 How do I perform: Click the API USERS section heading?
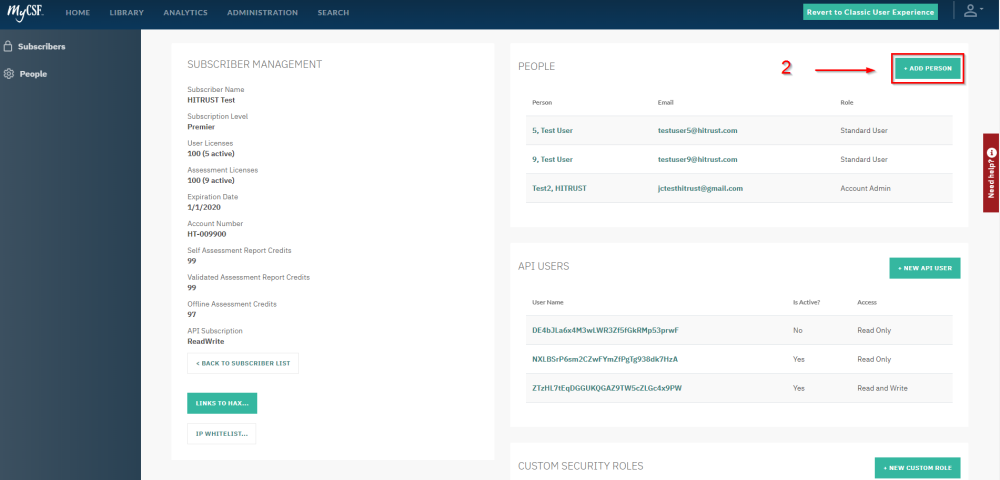[x=543, y=266]
